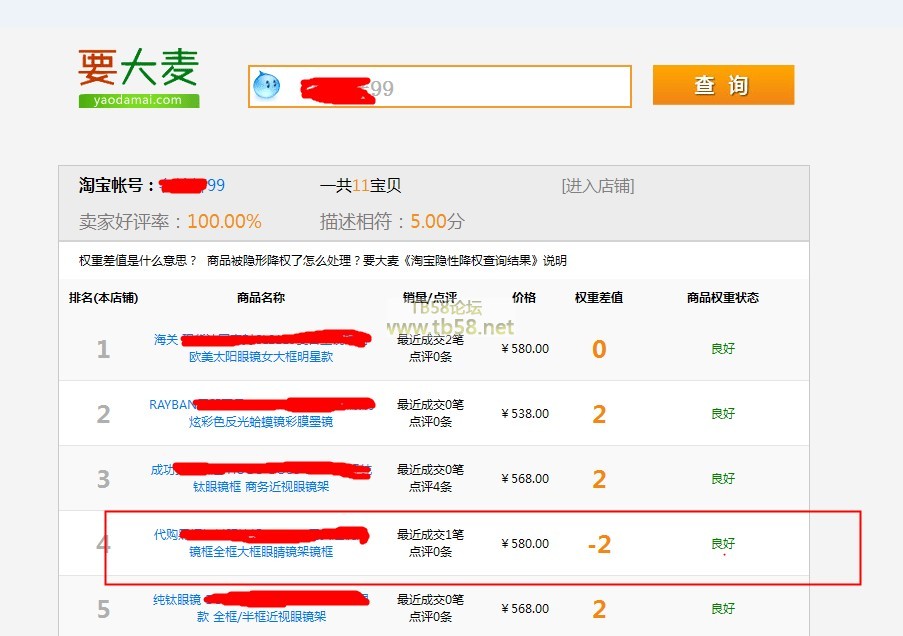The height and width of the screenshot is (636, 903).
Task: Click 良好 status in ¥538.00 row
Action: click(x=723, y=414)
